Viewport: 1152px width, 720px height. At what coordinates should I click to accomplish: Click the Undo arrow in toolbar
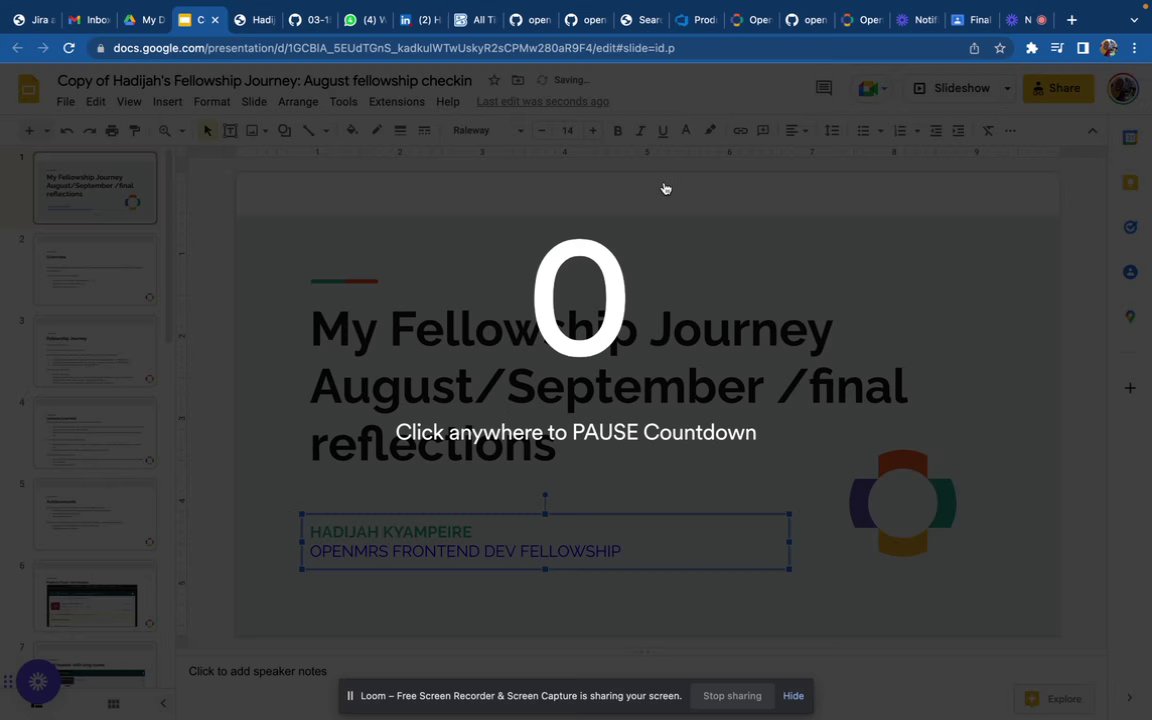[67, 131]
